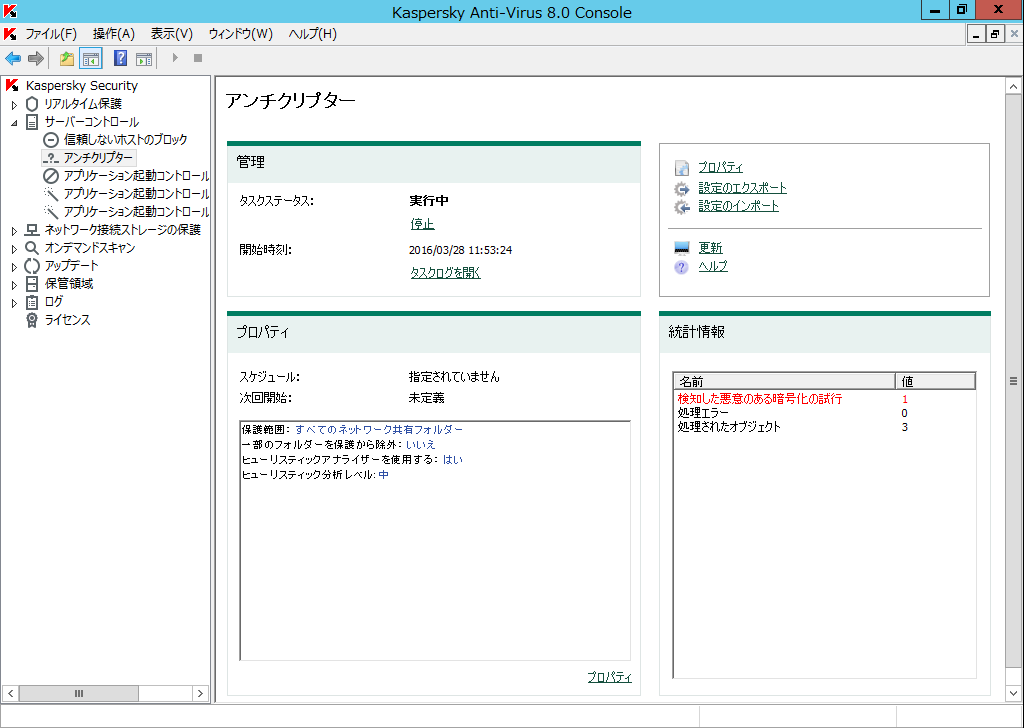Select the 処理エラー statistics row
Viewport: 1024px width, 728px height.
(x=825, y=413)
